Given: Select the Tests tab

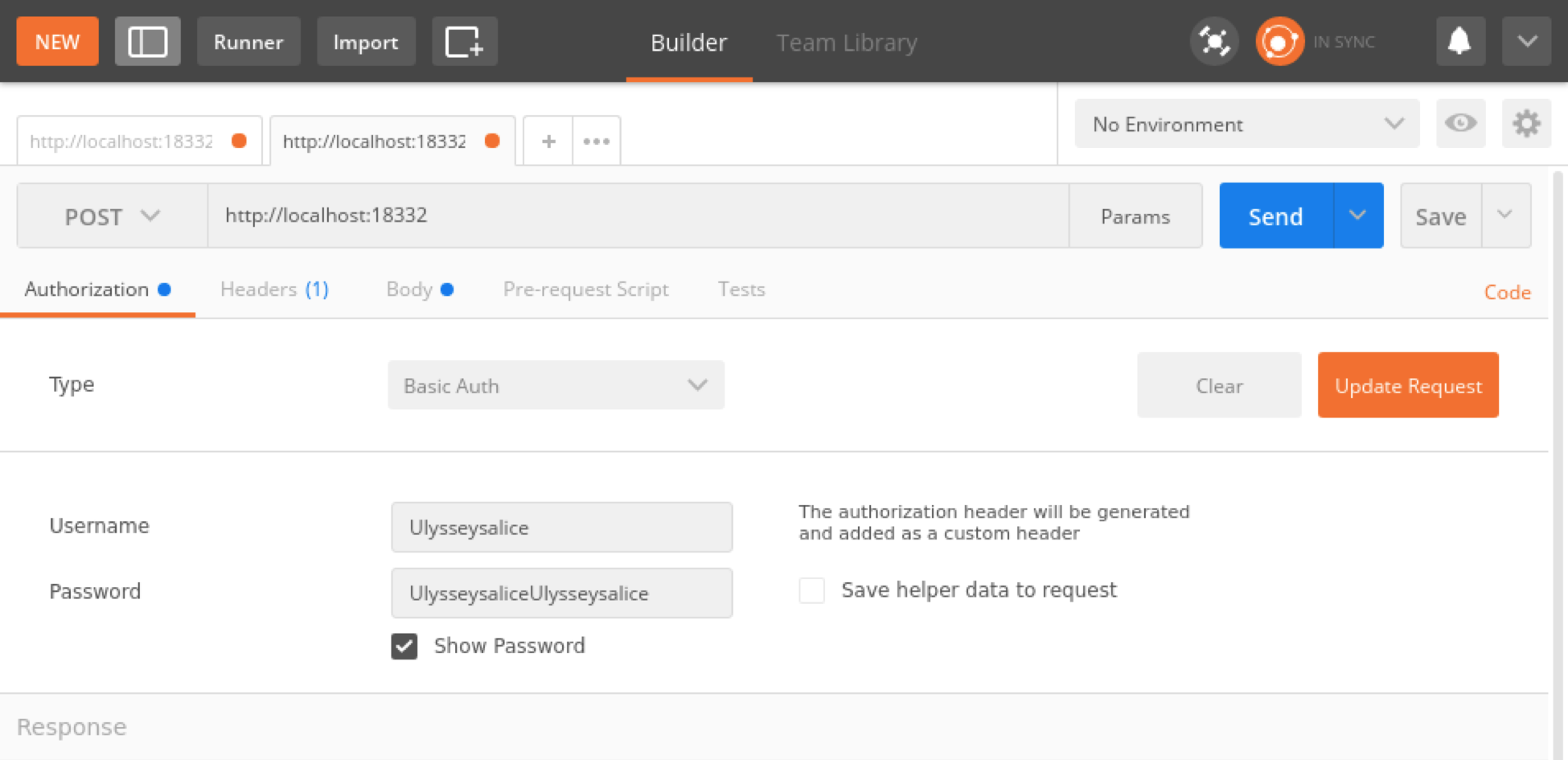Looking at the screenshot, I should [x=741, y=290].
